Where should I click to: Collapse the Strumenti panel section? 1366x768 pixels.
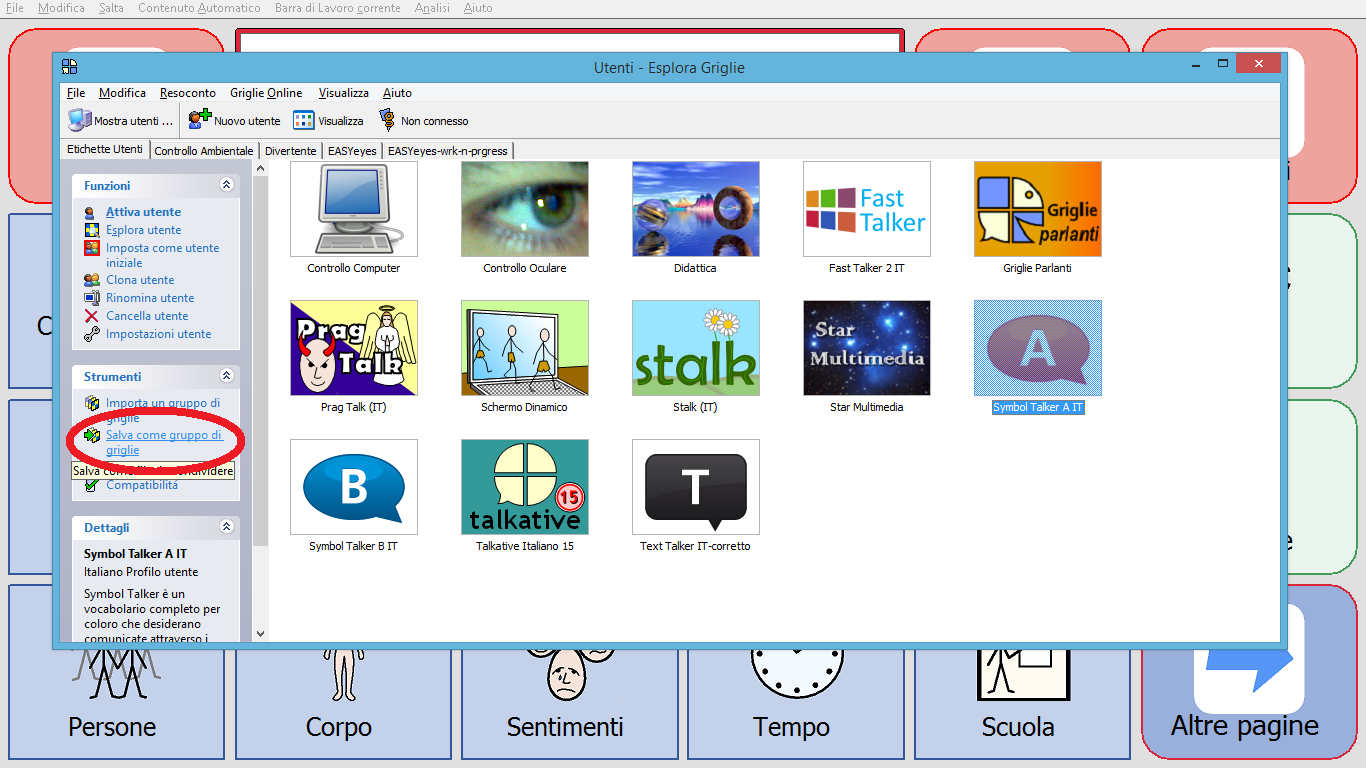[x=227, y=376]
